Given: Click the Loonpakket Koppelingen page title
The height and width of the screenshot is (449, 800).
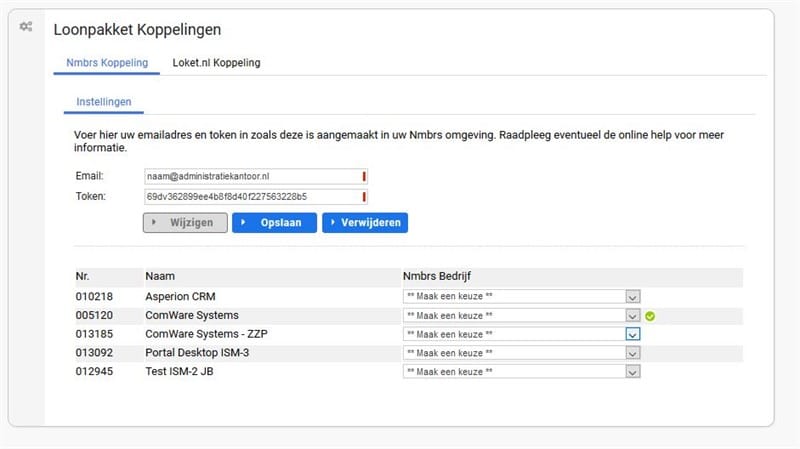Looking at the screenshot, I should [137, 30].
